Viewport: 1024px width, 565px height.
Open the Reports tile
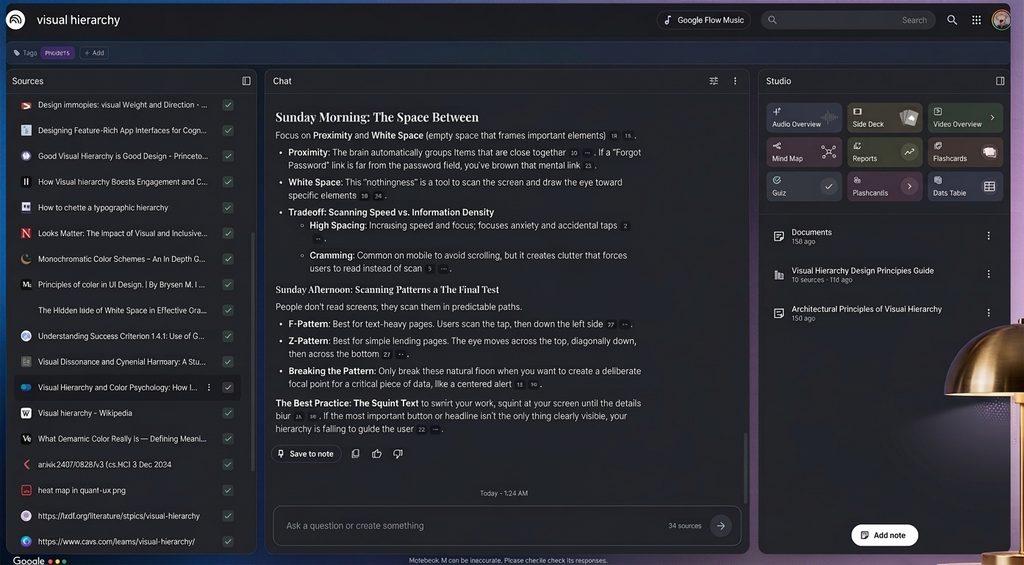coord(884,152)
